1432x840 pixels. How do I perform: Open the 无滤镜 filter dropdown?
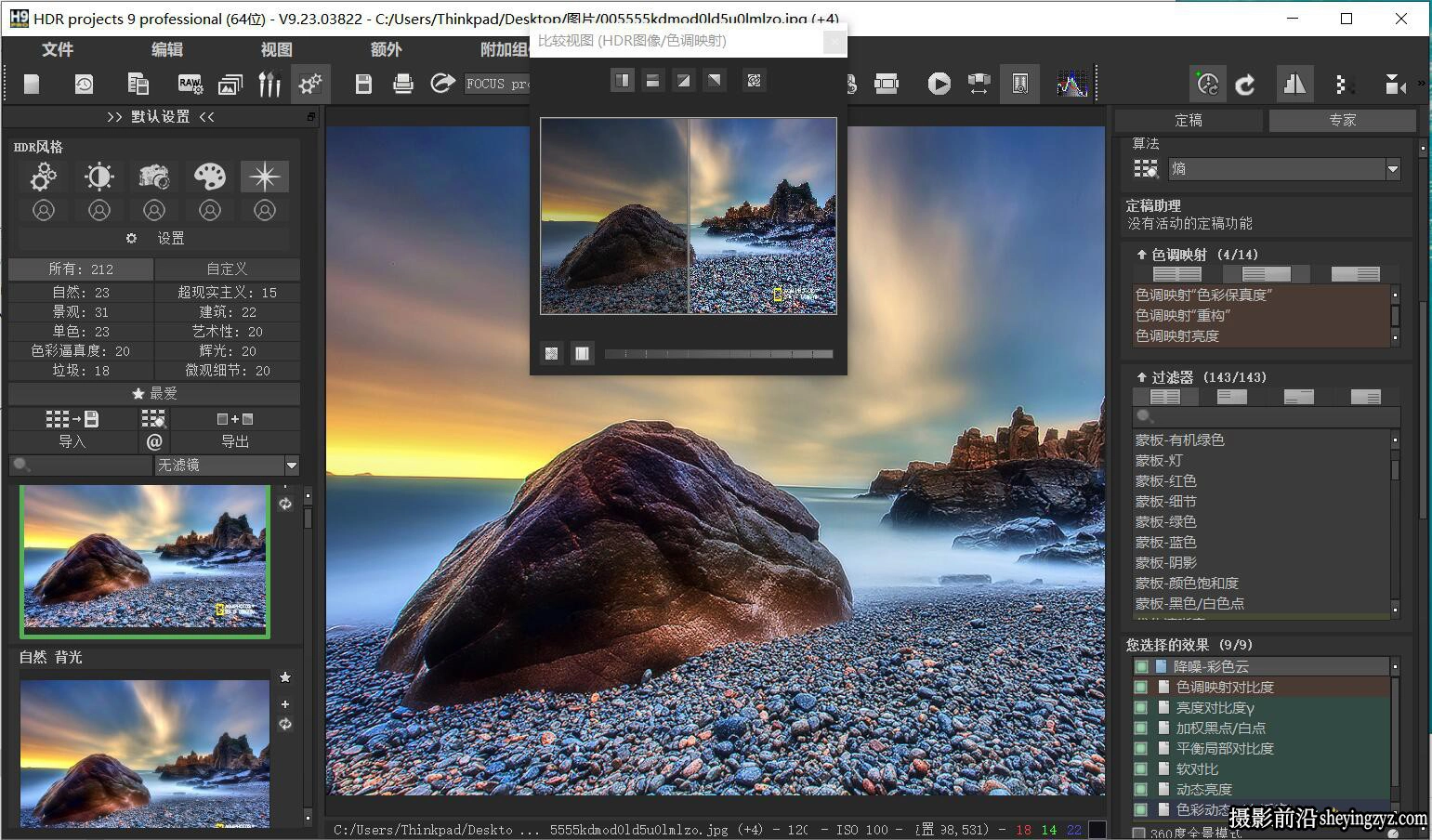pyautogui.click(x=227, y=465)
